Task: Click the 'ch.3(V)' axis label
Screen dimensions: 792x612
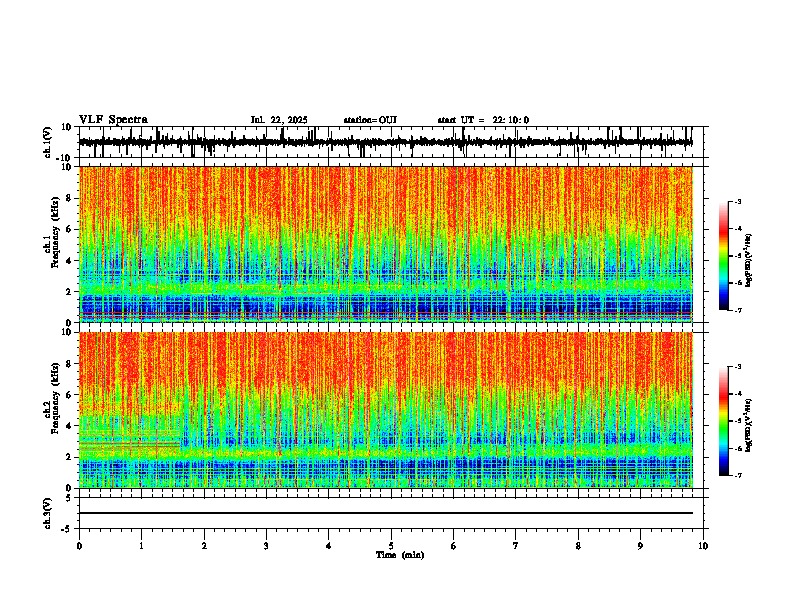Action: pyautogui.click(x=48, y=513)
